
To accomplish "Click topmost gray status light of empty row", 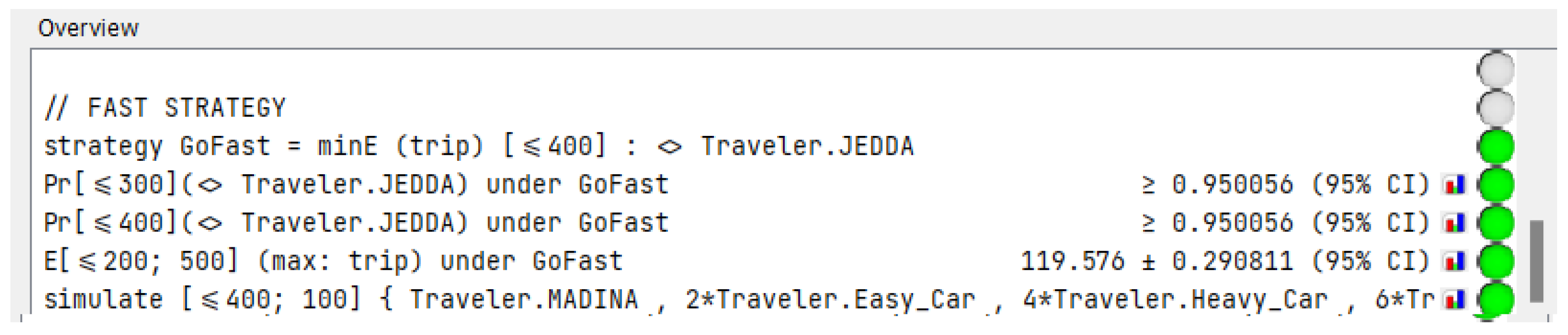I will coord(1496,70).
